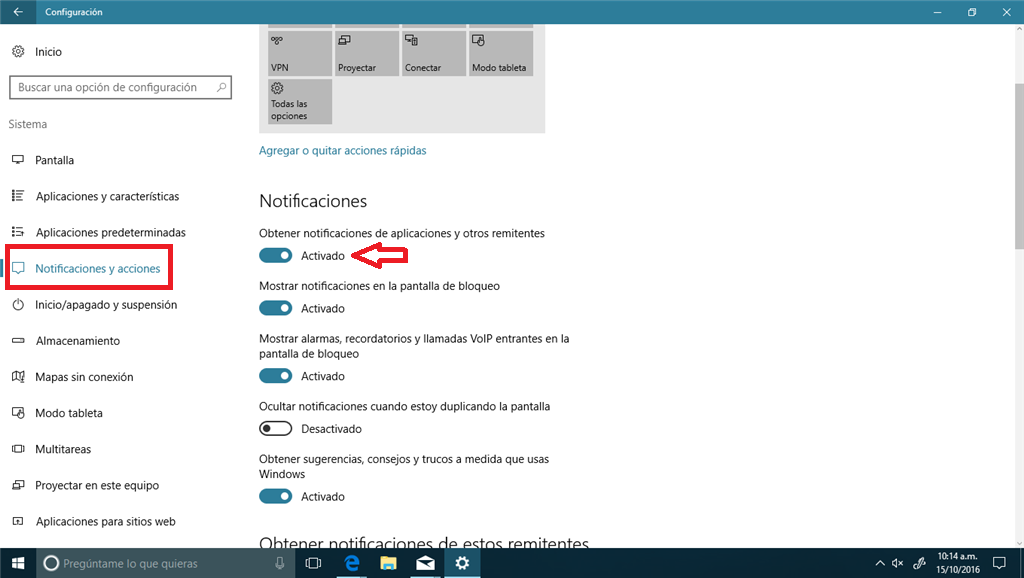
Task: Open the Windows Start menu
Action: [x=18, y=563]
